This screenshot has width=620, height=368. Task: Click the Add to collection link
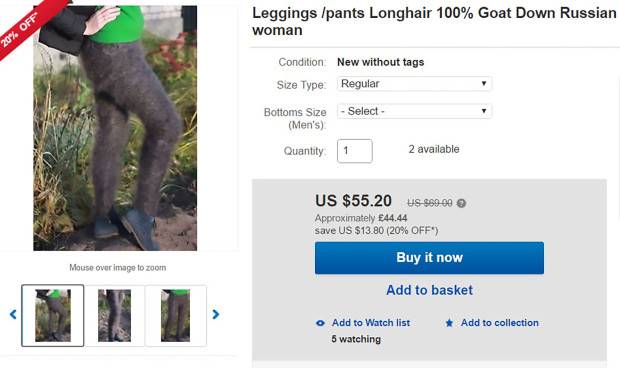coord(500,323)
